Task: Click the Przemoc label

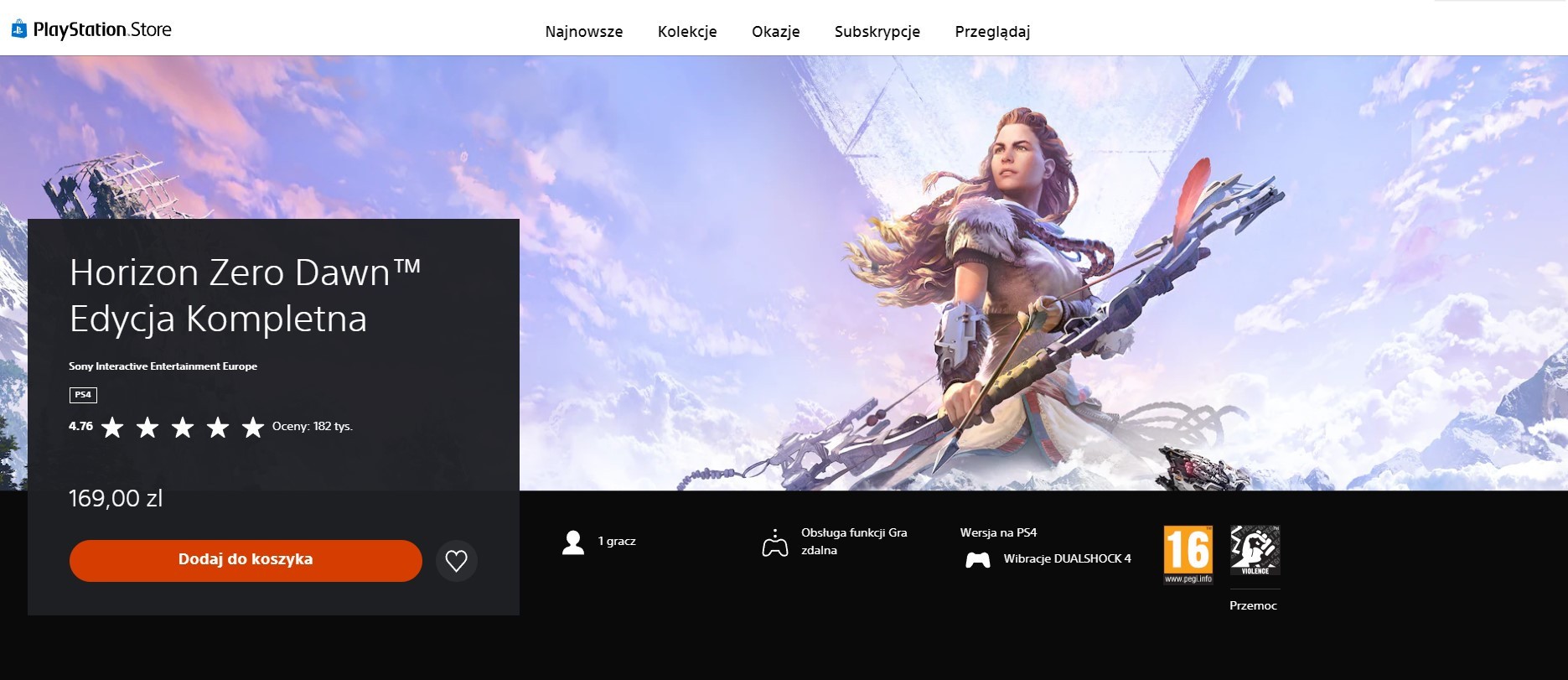Action: (x=1253, y=605)
